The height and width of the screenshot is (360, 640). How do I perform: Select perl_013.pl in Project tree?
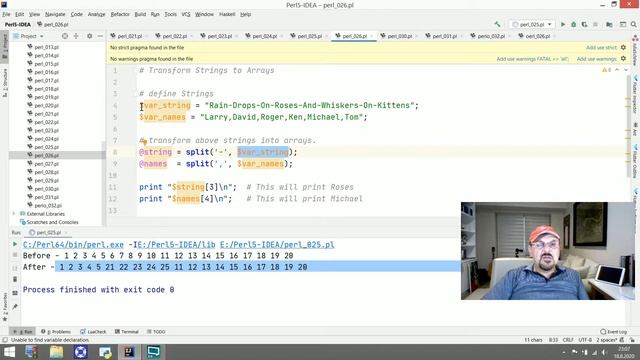pos(46,47)
